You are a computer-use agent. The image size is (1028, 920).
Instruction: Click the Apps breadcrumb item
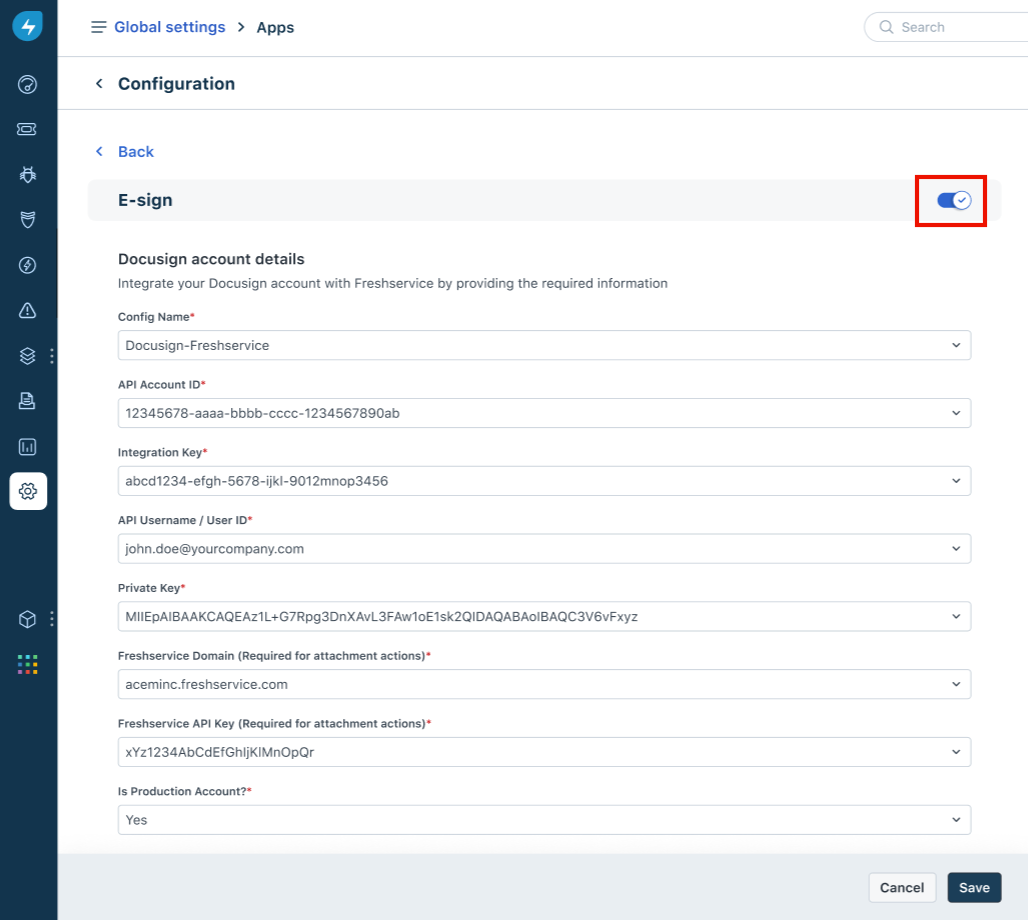[275, 28]
